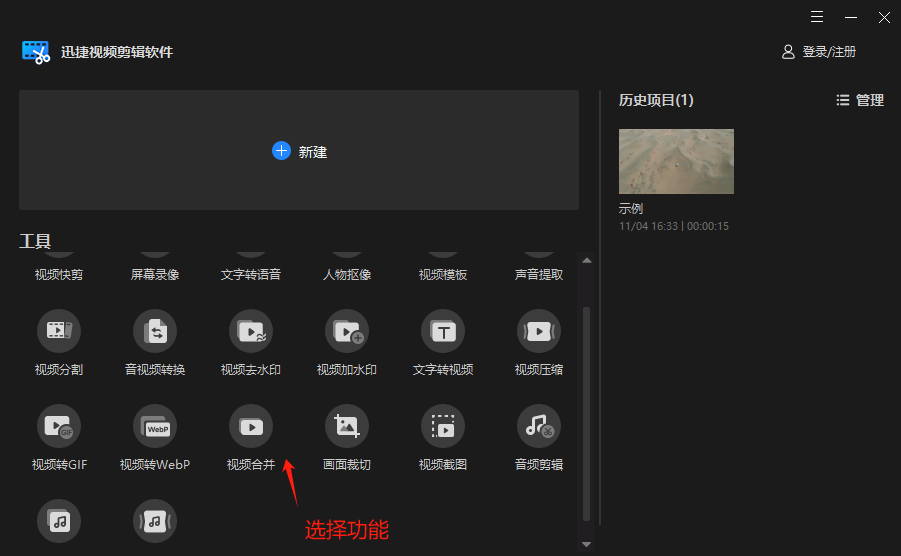The image size is (901, 556).
Task: Open the 音视频转换 converter tool
Action: tap(155, 331)
